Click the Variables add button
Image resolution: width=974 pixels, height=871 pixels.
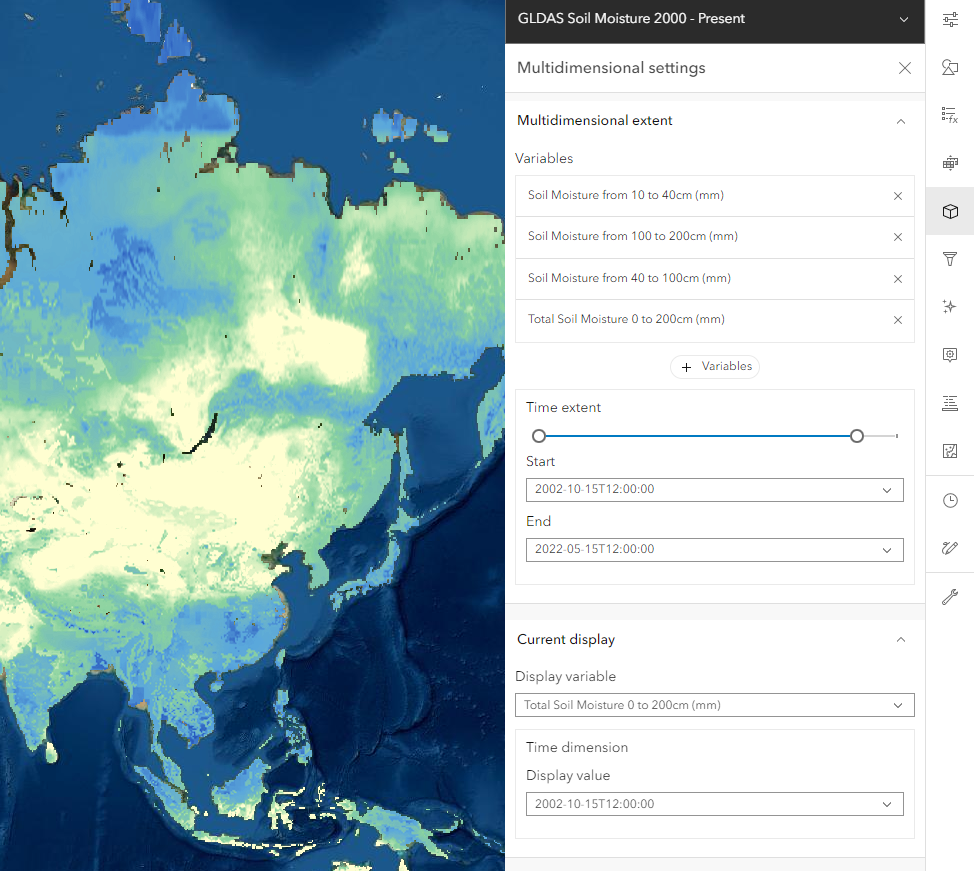(x=714, y=366)
